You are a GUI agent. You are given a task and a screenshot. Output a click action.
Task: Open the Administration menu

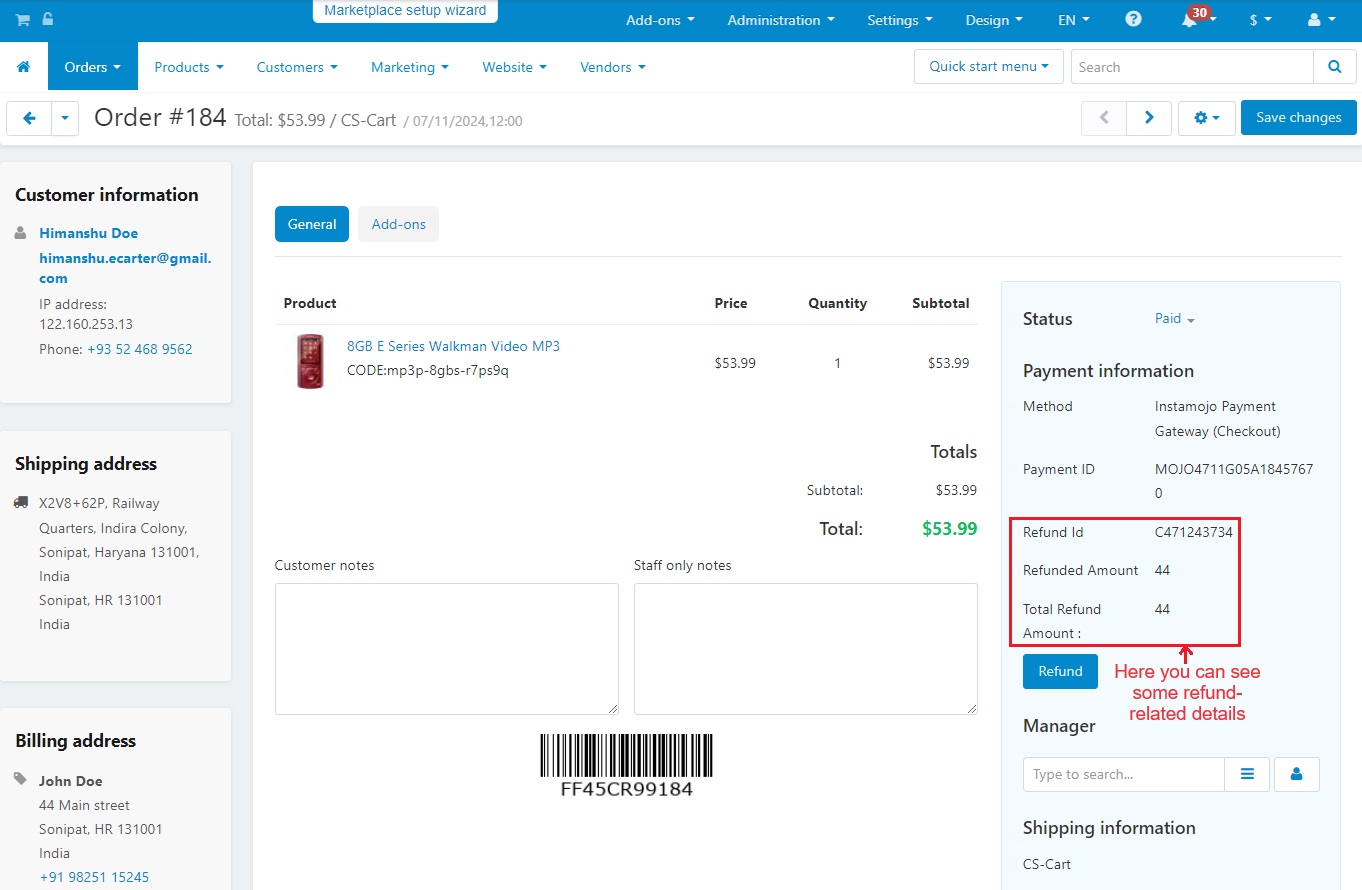pyautogui.click(x=782, y=20)
